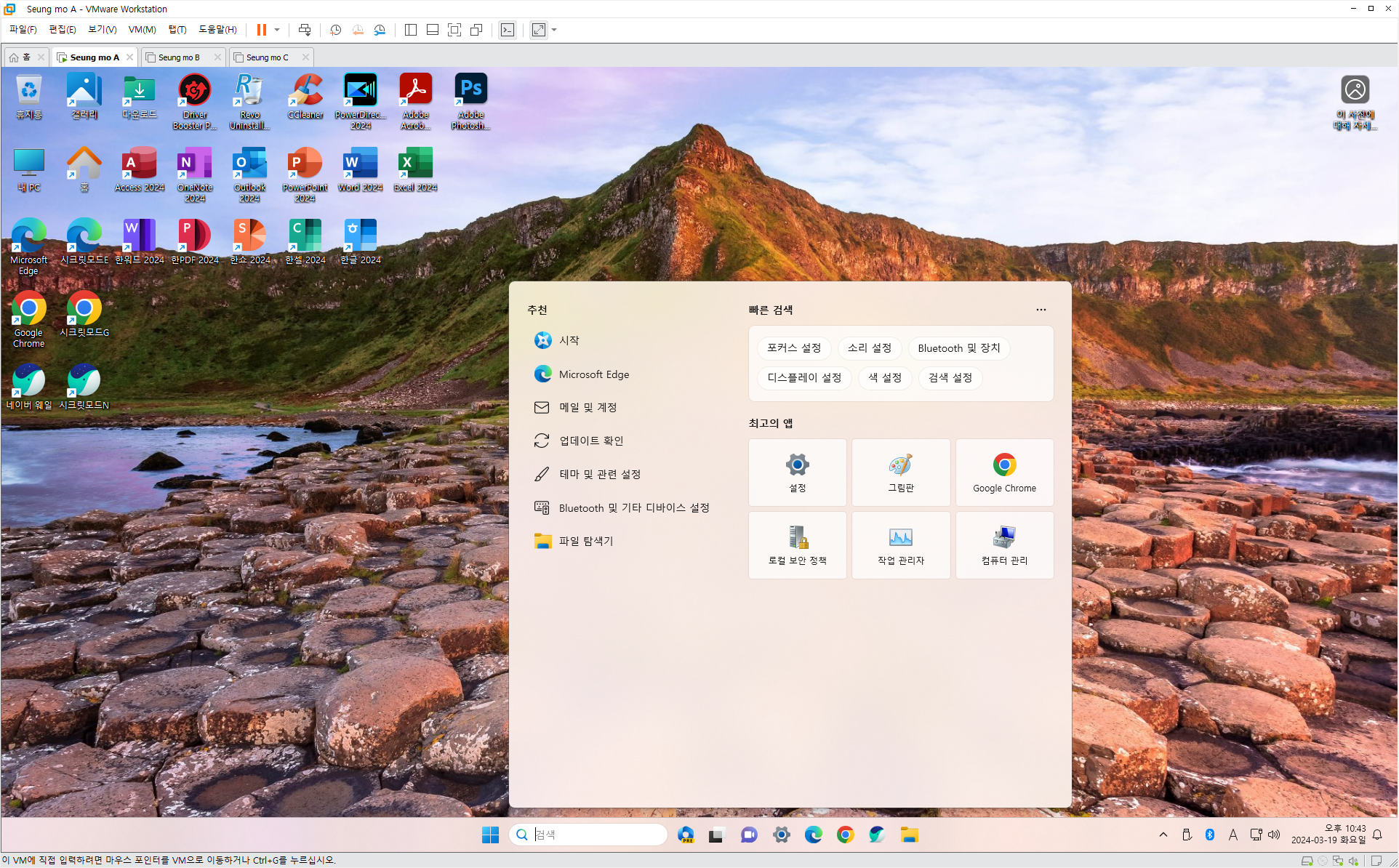Click the 검색 설정 chip

coord(950,378)
